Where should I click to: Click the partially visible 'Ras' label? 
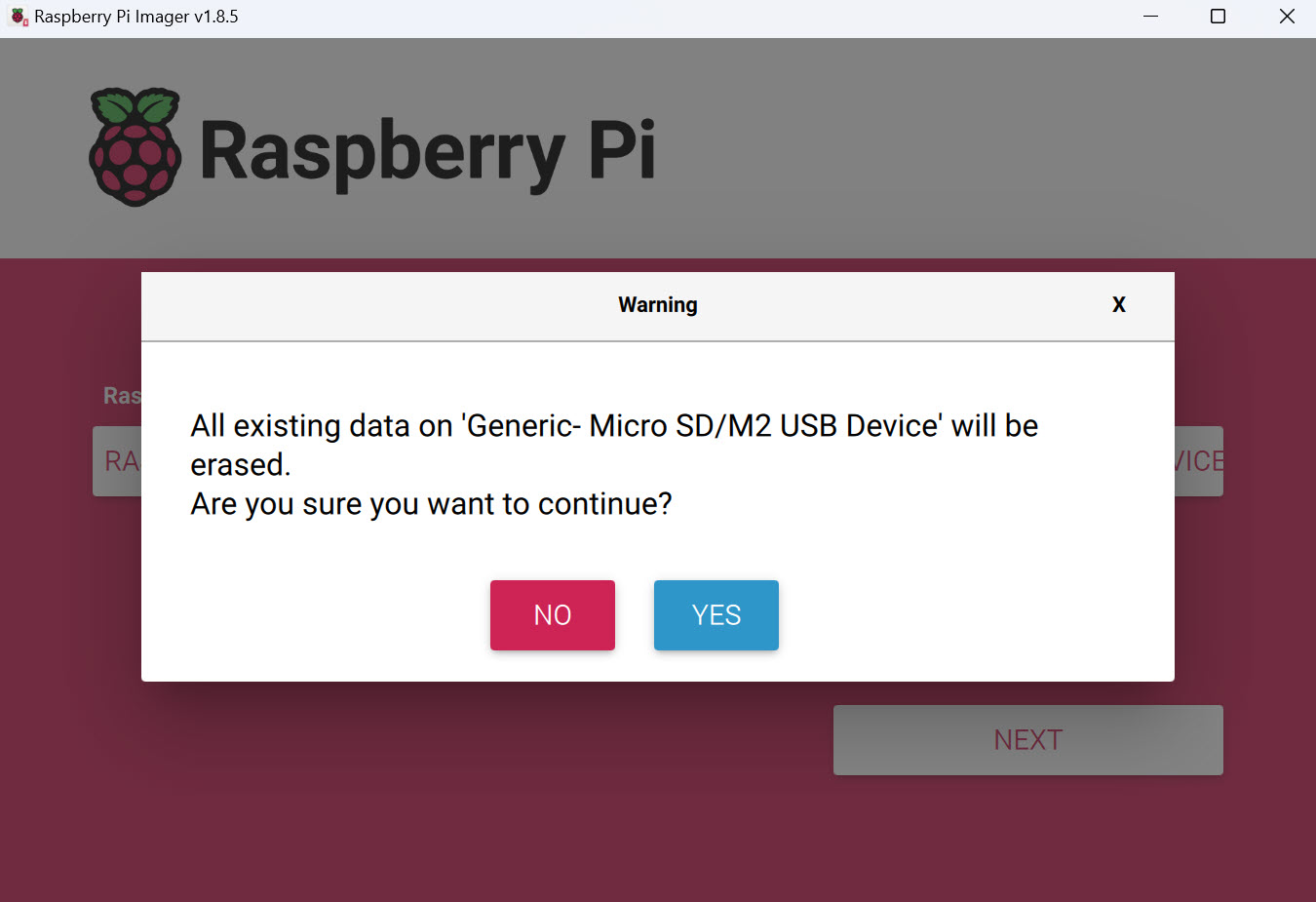tap(123, 396)
